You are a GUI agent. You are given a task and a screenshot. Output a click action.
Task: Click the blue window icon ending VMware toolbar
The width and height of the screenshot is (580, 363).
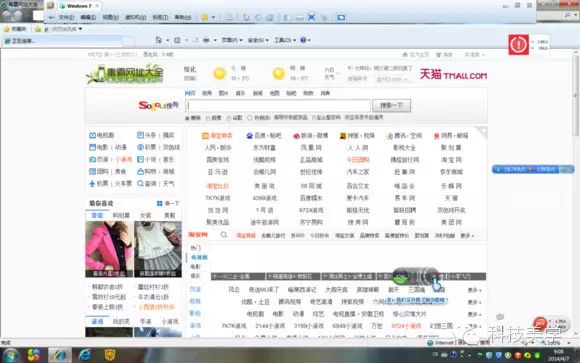(x=341, y=17)
